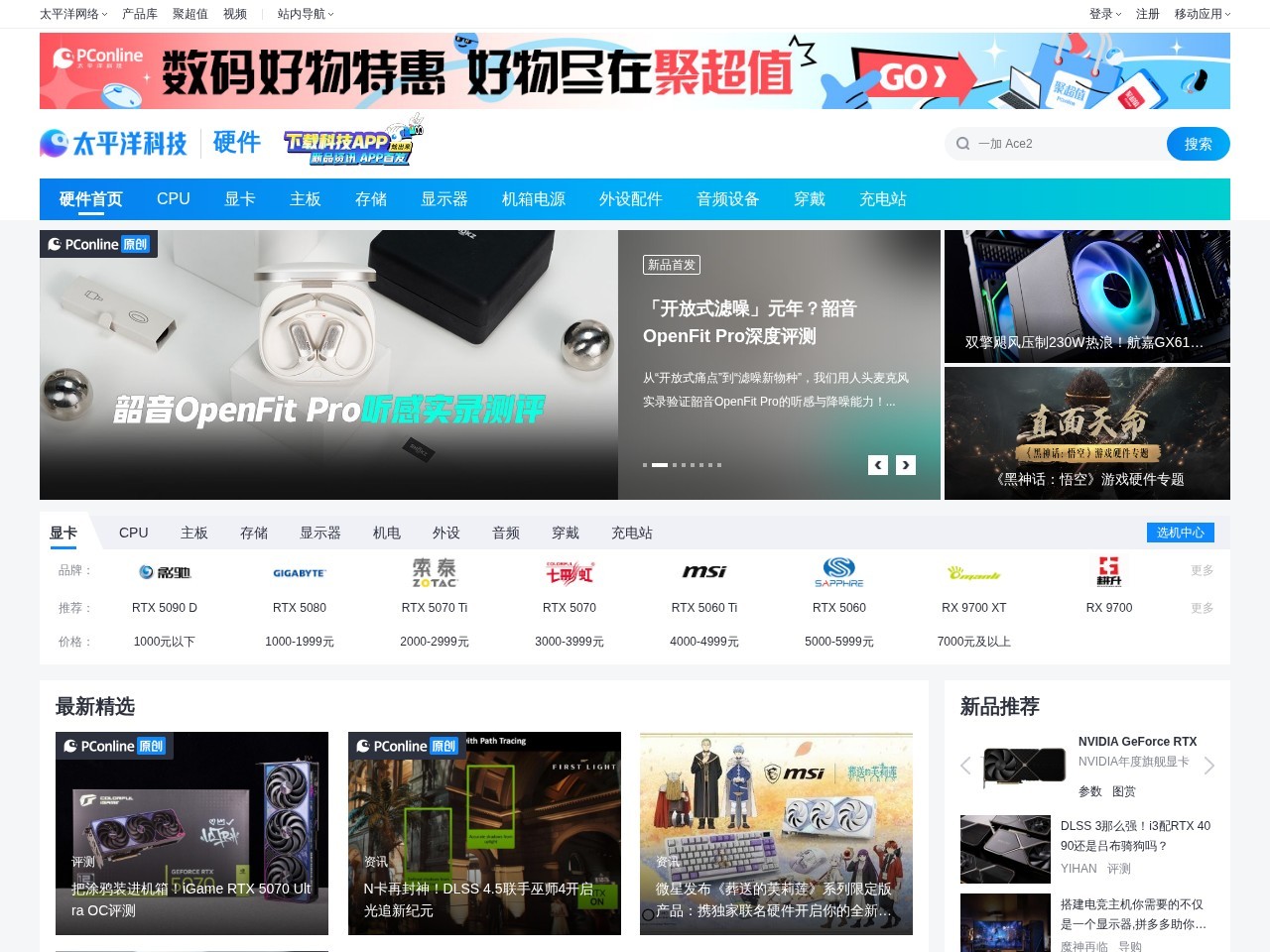The width and height of the screenshot is (1270, 952).
Task: Advance carousel with the next arrow
Action: 905,464
